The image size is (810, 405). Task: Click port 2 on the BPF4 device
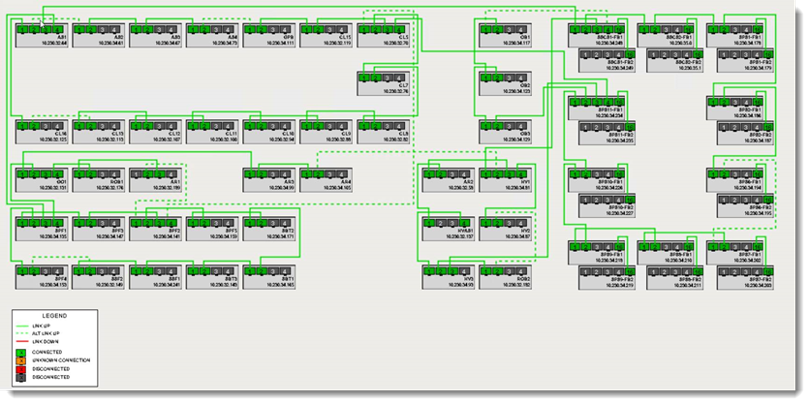(35, 271)
